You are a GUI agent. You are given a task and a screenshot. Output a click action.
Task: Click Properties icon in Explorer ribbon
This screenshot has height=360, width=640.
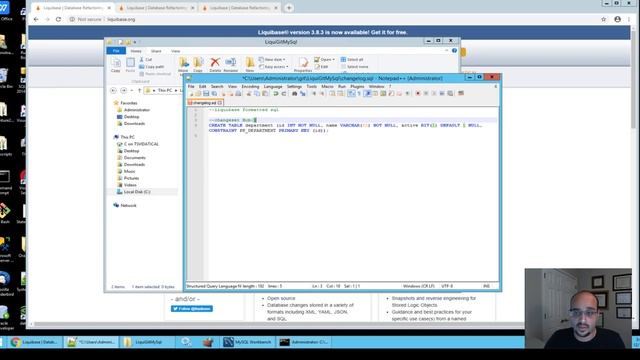coord(303,64)
